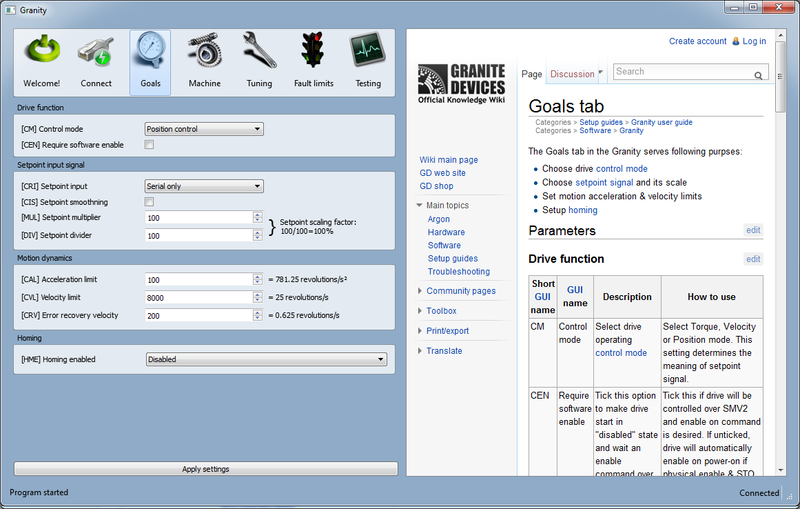The image size is (800, 509).
Task: Open the Tuning wrench icon
Action: (x=259, y=52)
